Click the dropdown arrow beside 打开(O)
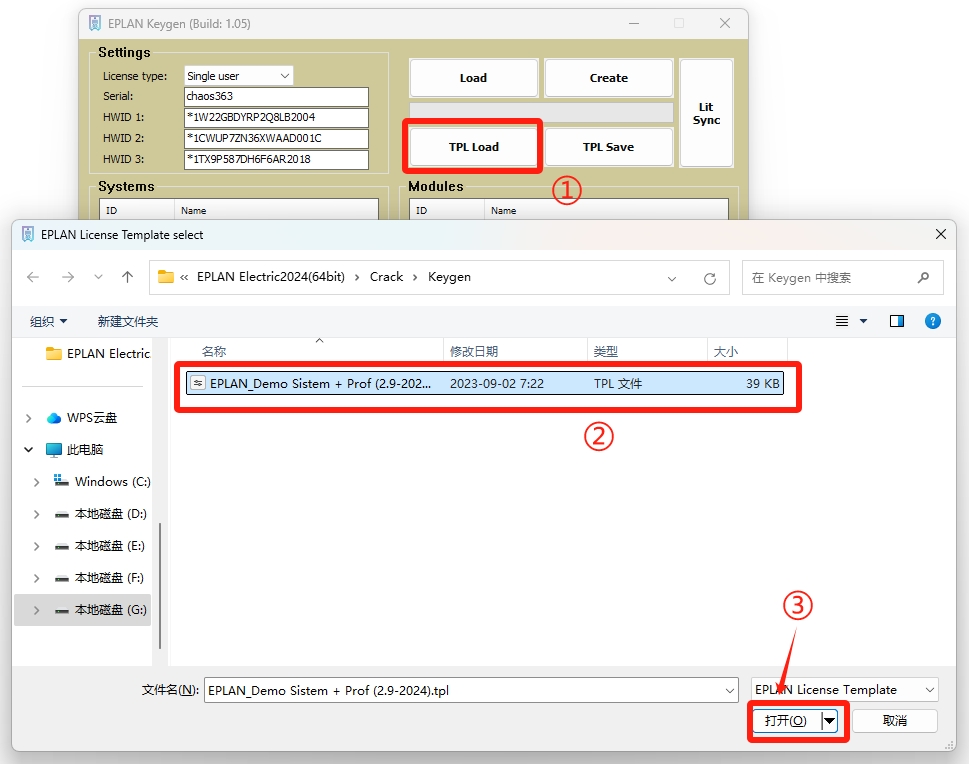969x764 pixels. tap(829, 721)
